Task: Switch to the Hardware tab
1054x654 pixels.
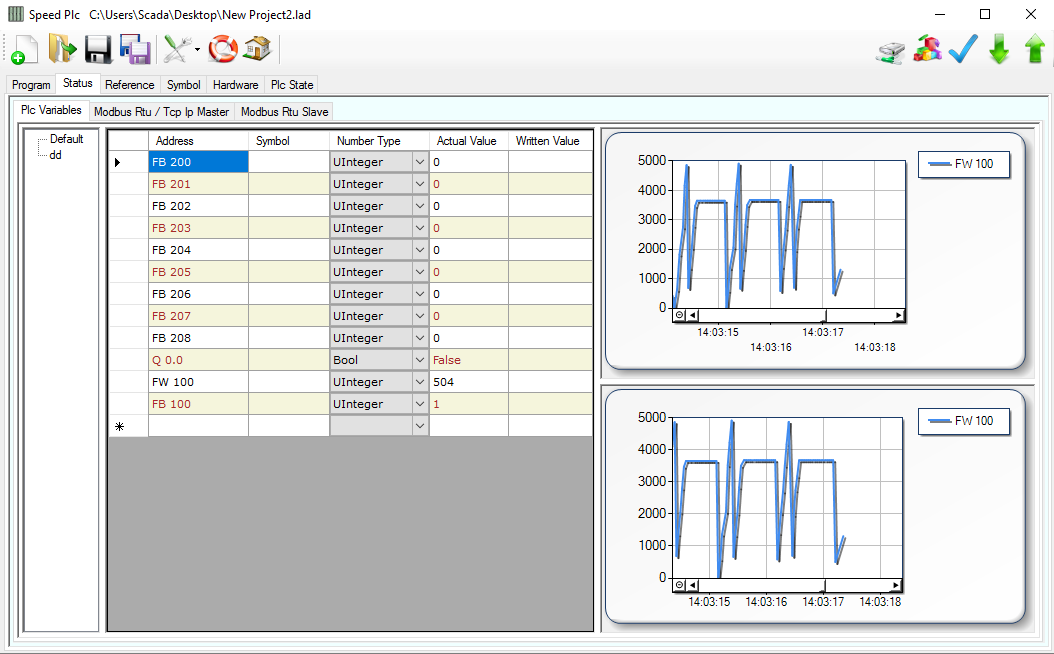Action: [x=235, y=85]
